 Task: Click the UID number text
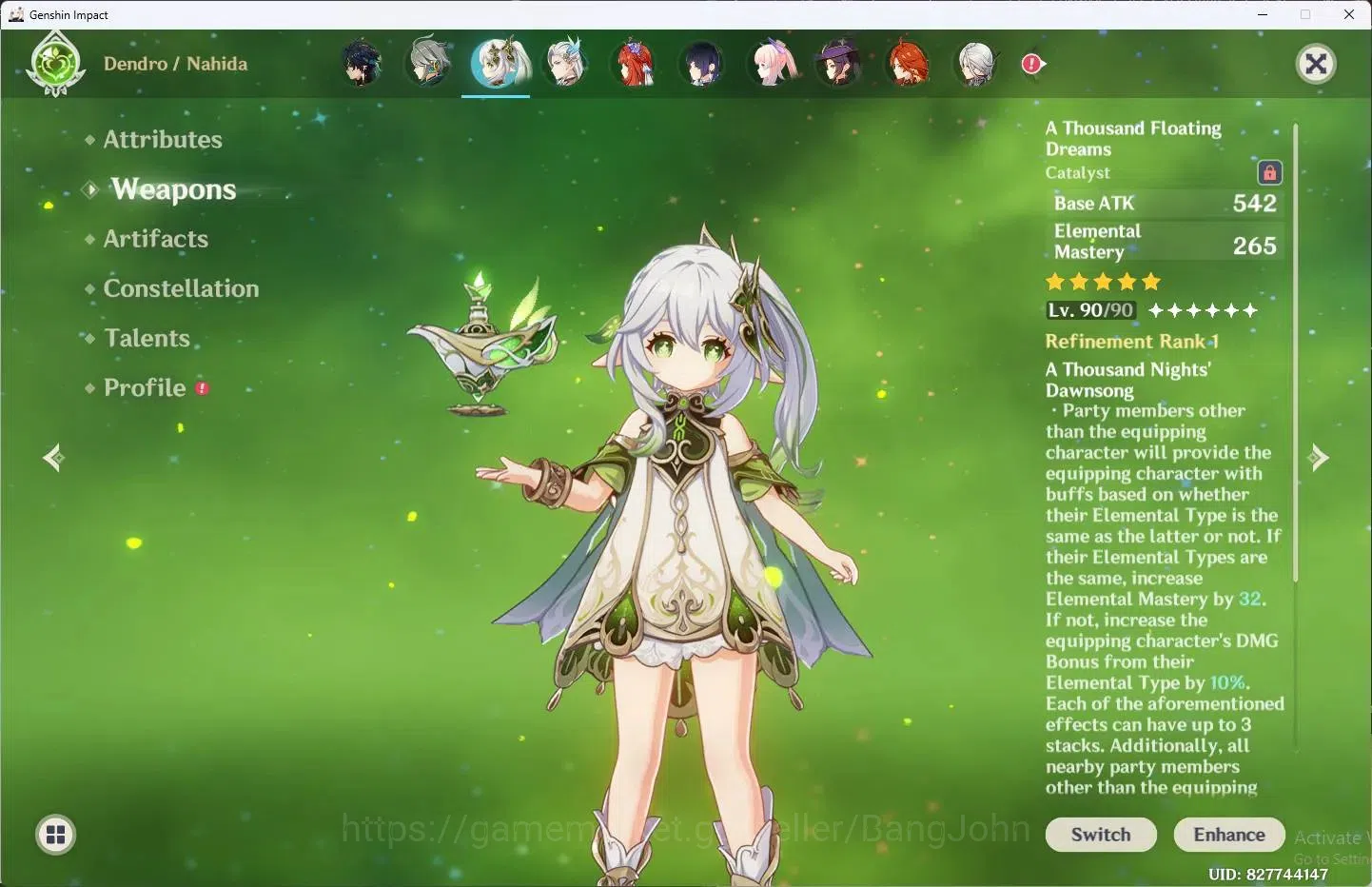pos(1268,874)
